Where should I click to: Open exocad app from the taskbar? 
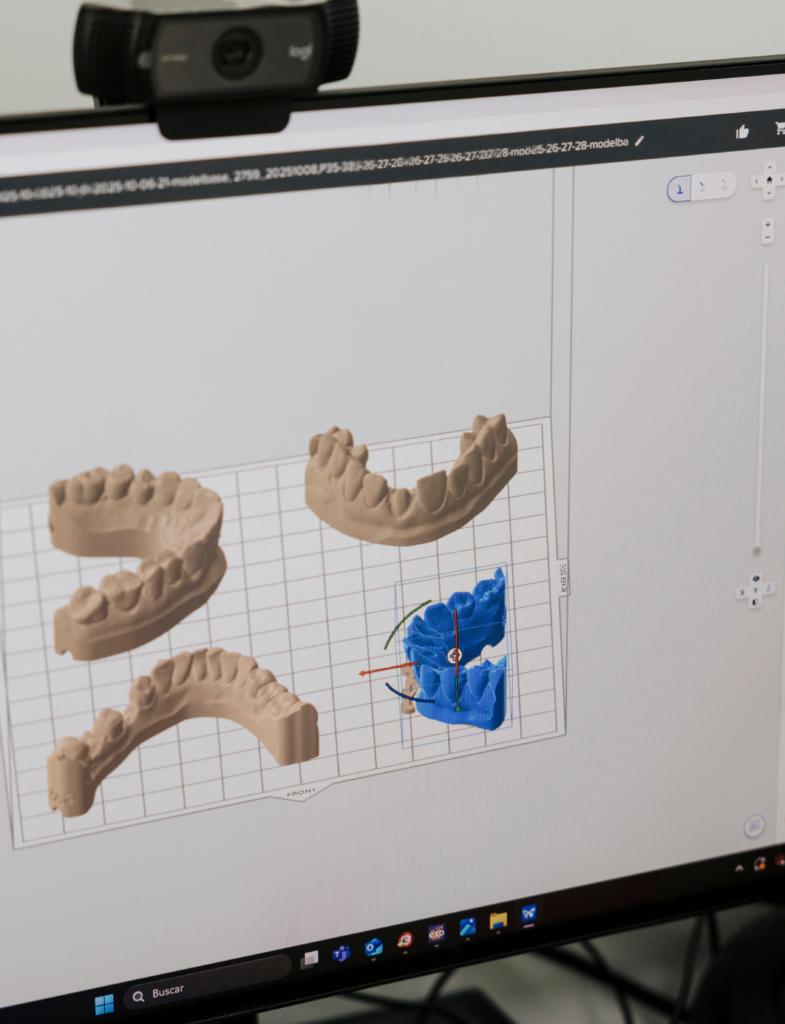(436, 933)
